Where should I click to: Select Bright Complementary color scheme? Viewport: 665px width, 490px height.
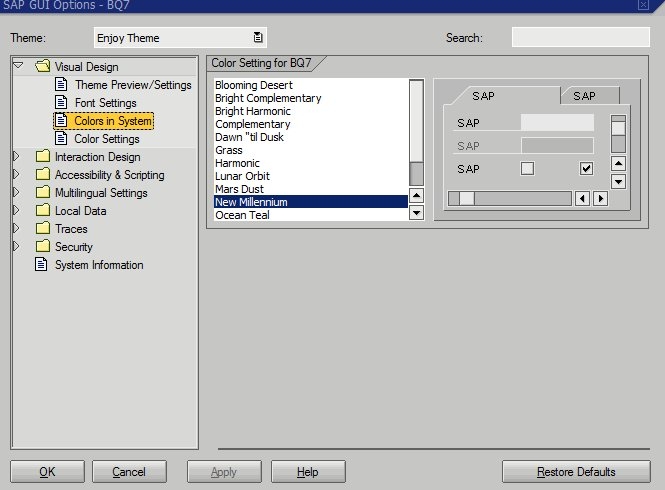coord(311,98)
